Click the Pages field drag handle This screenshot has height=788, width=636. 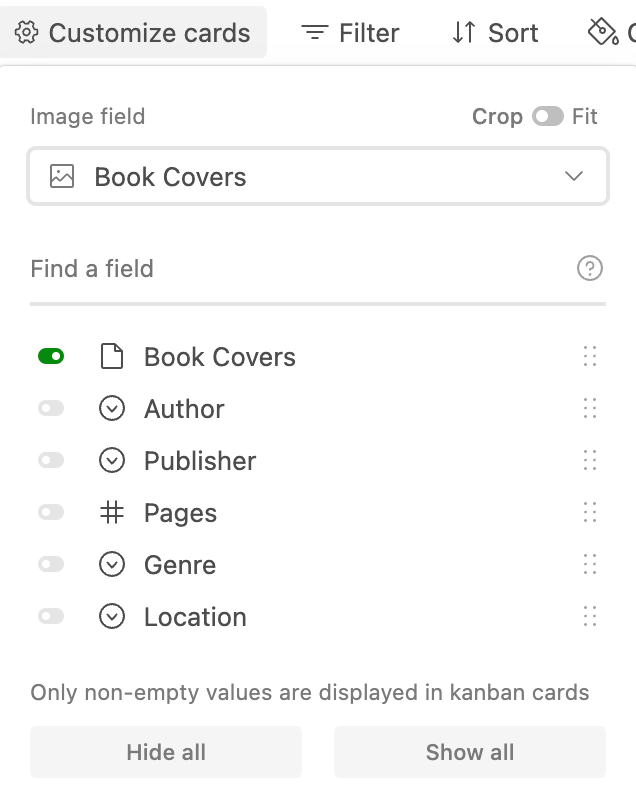590,513
